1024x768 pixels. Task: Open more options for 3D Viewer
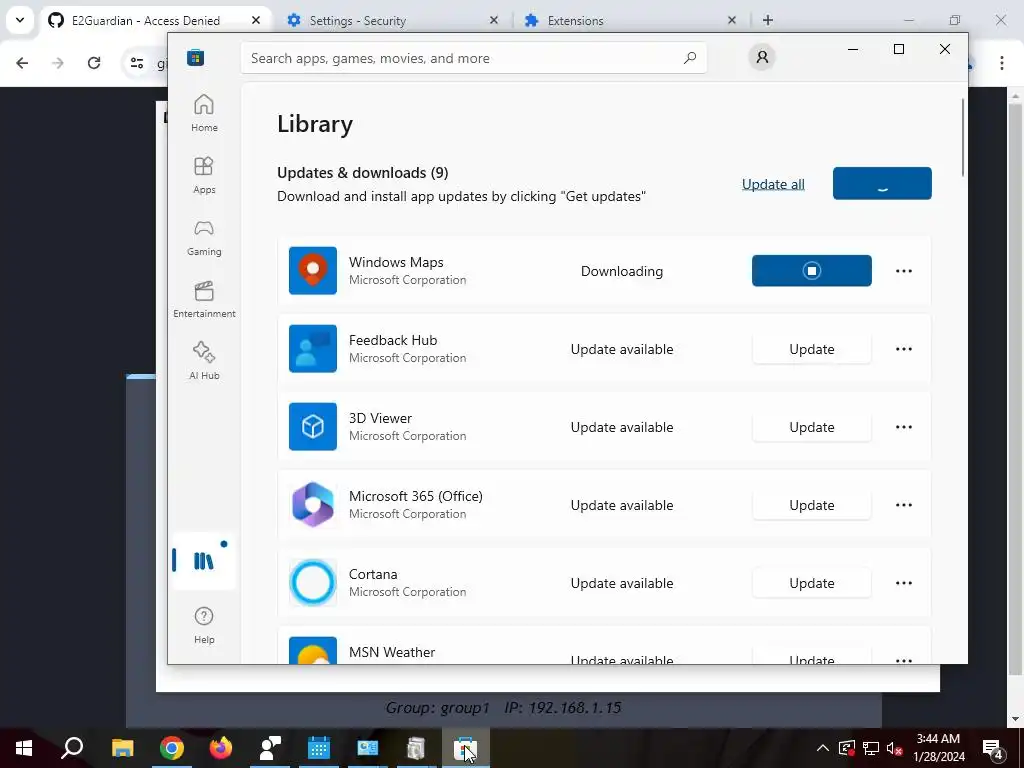[x=904, y=427]
